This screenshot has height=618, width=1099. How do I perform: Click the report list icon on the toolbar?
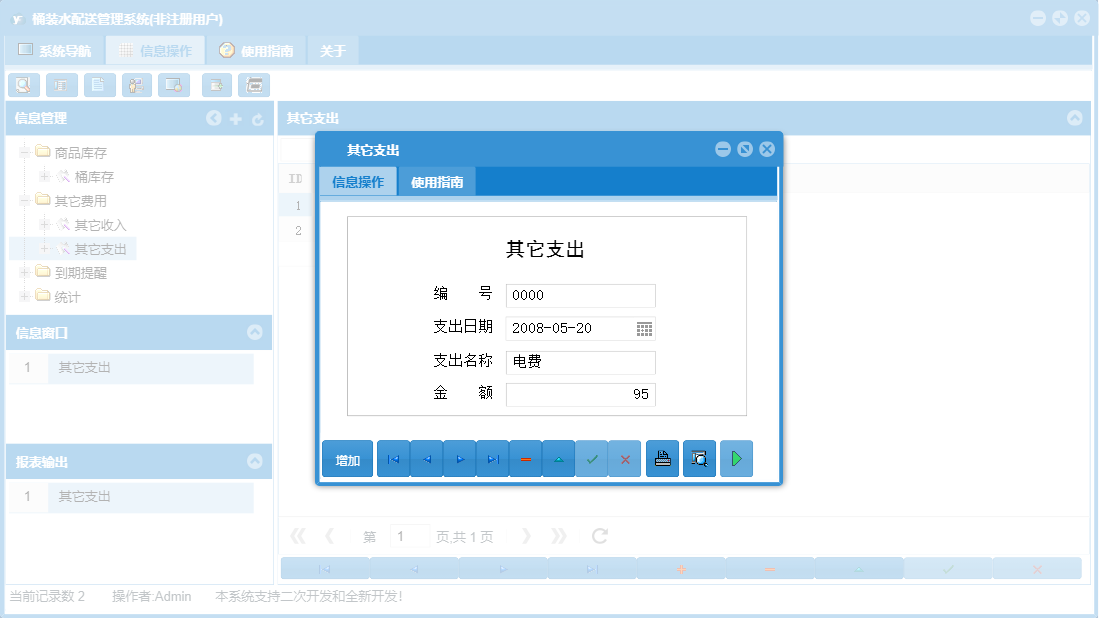pyautogui.click(x=61, y=85)
